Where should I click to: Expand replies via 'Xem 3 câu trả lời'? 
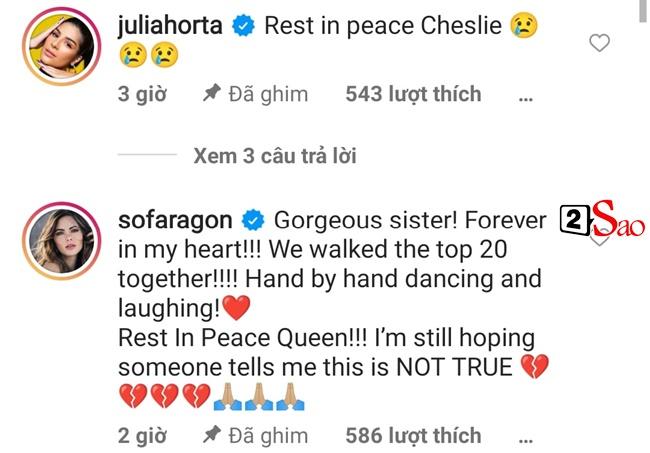click(275, 156)
